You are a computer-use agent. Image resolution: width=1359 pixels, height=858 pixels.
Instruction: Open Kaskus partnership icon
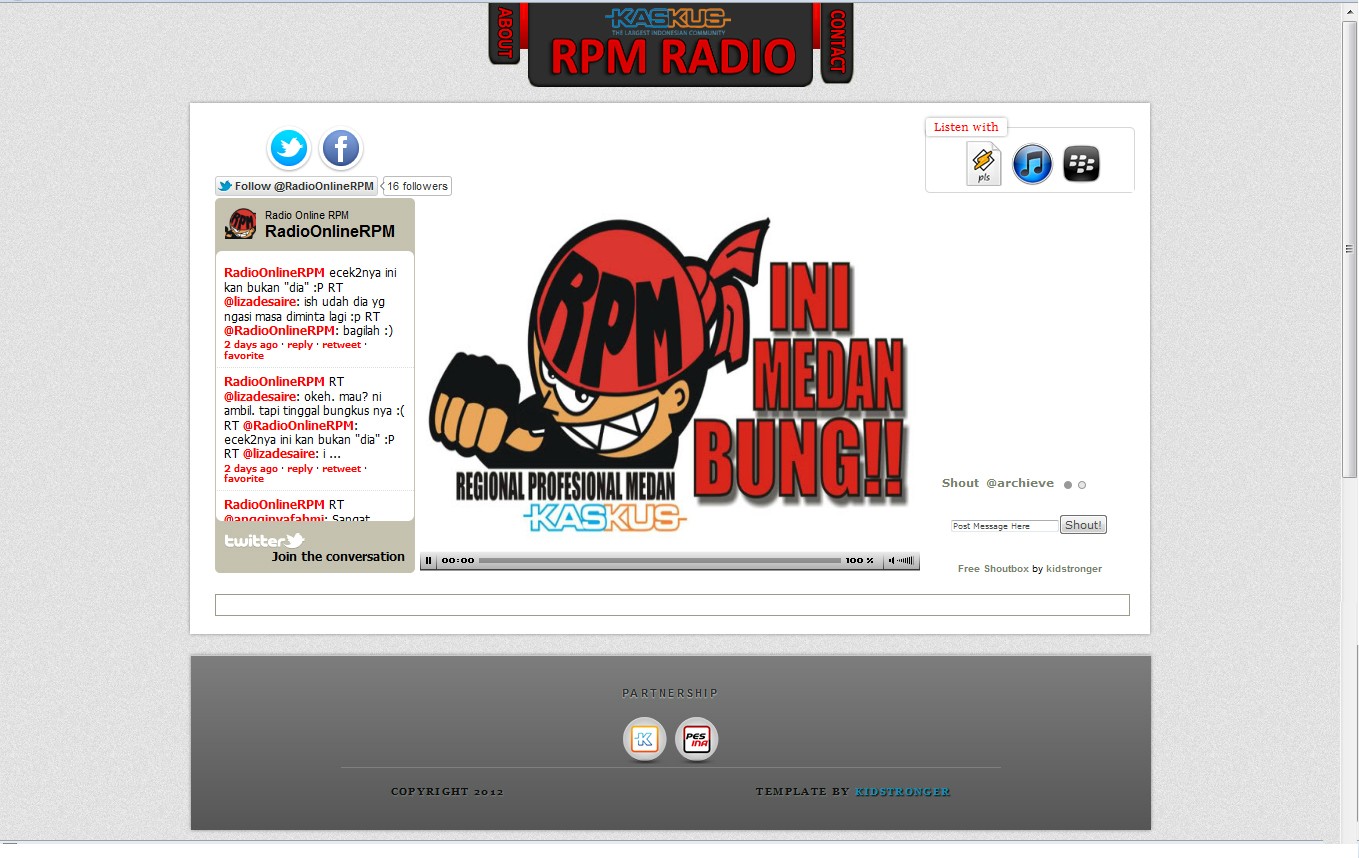pyautogui.click(x=645, y=740)
